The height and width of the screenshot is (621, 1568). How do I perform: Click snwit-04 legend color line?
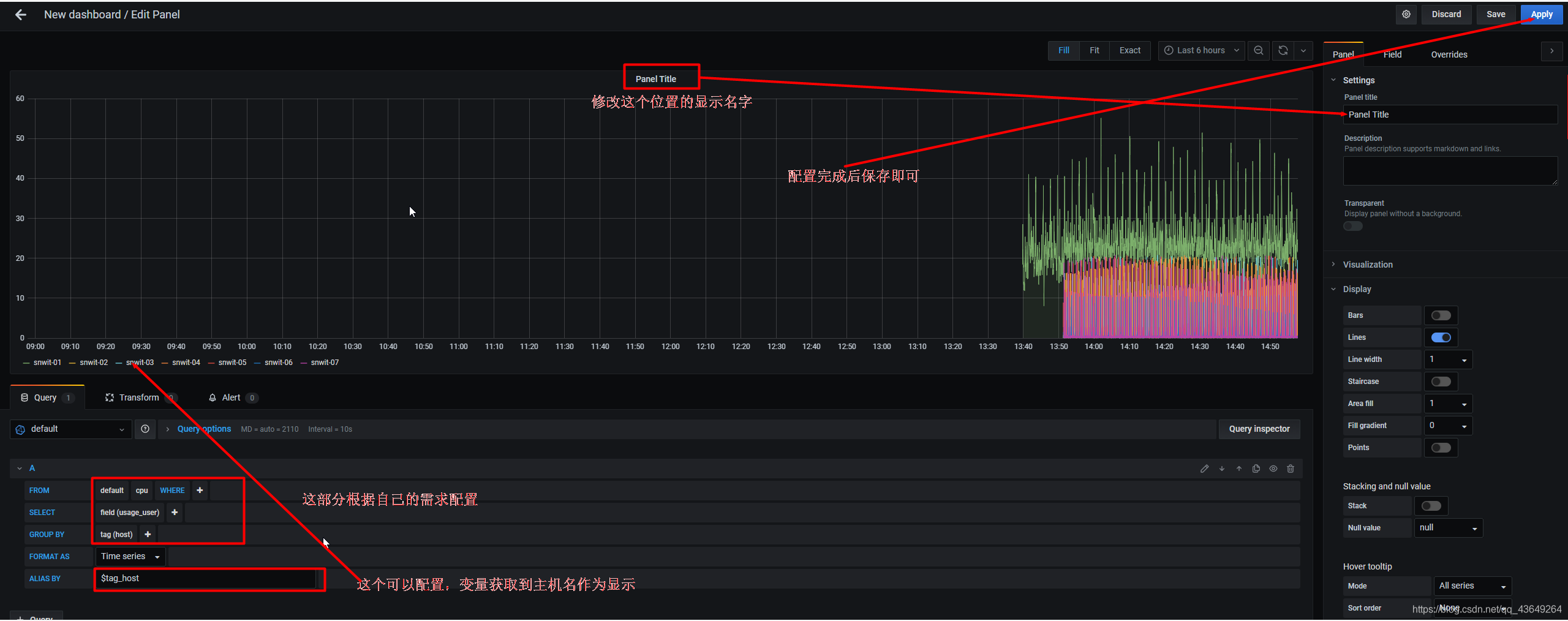pos(165,363)
